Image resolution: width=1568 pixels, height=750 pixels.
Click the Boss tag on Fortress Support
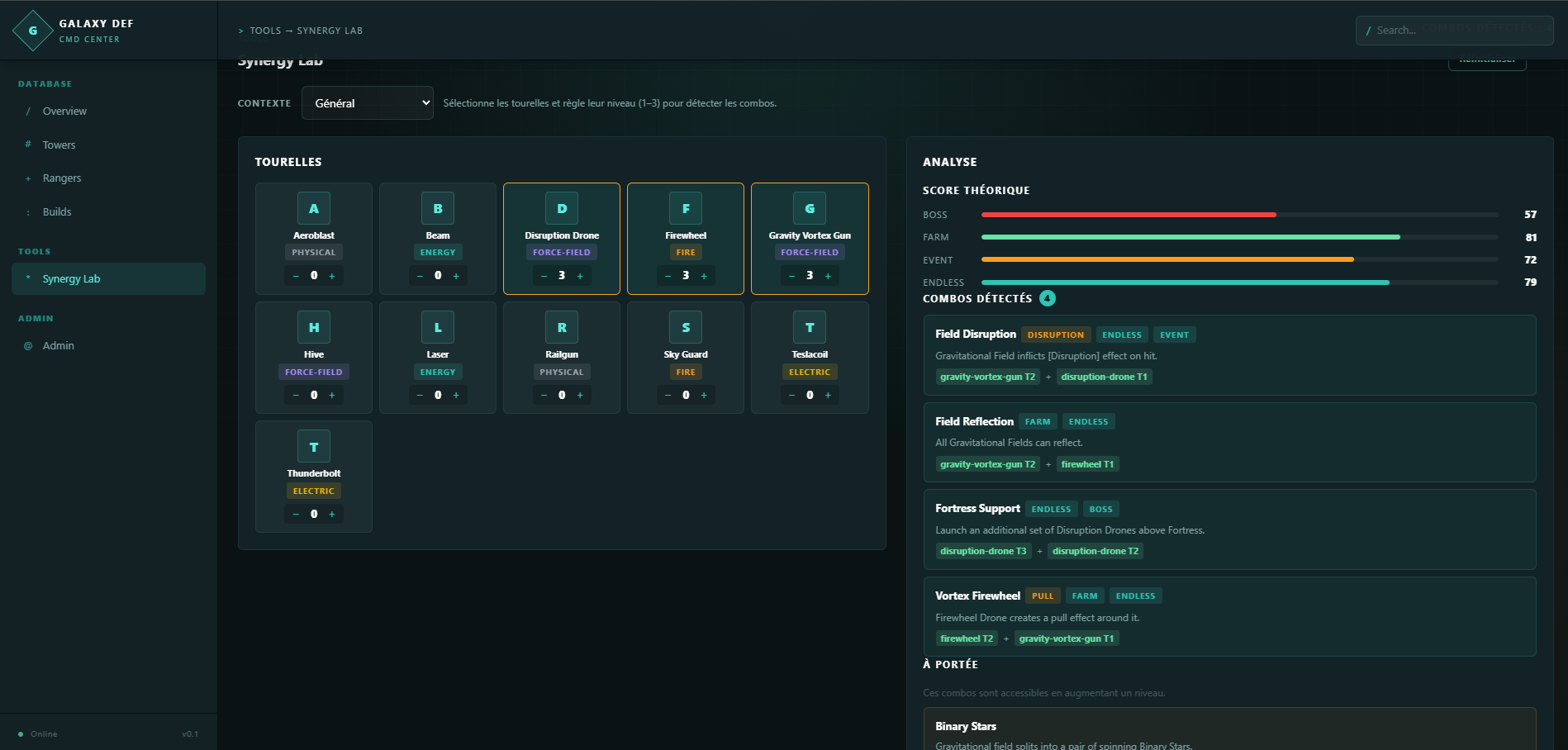coord(1100,509)
